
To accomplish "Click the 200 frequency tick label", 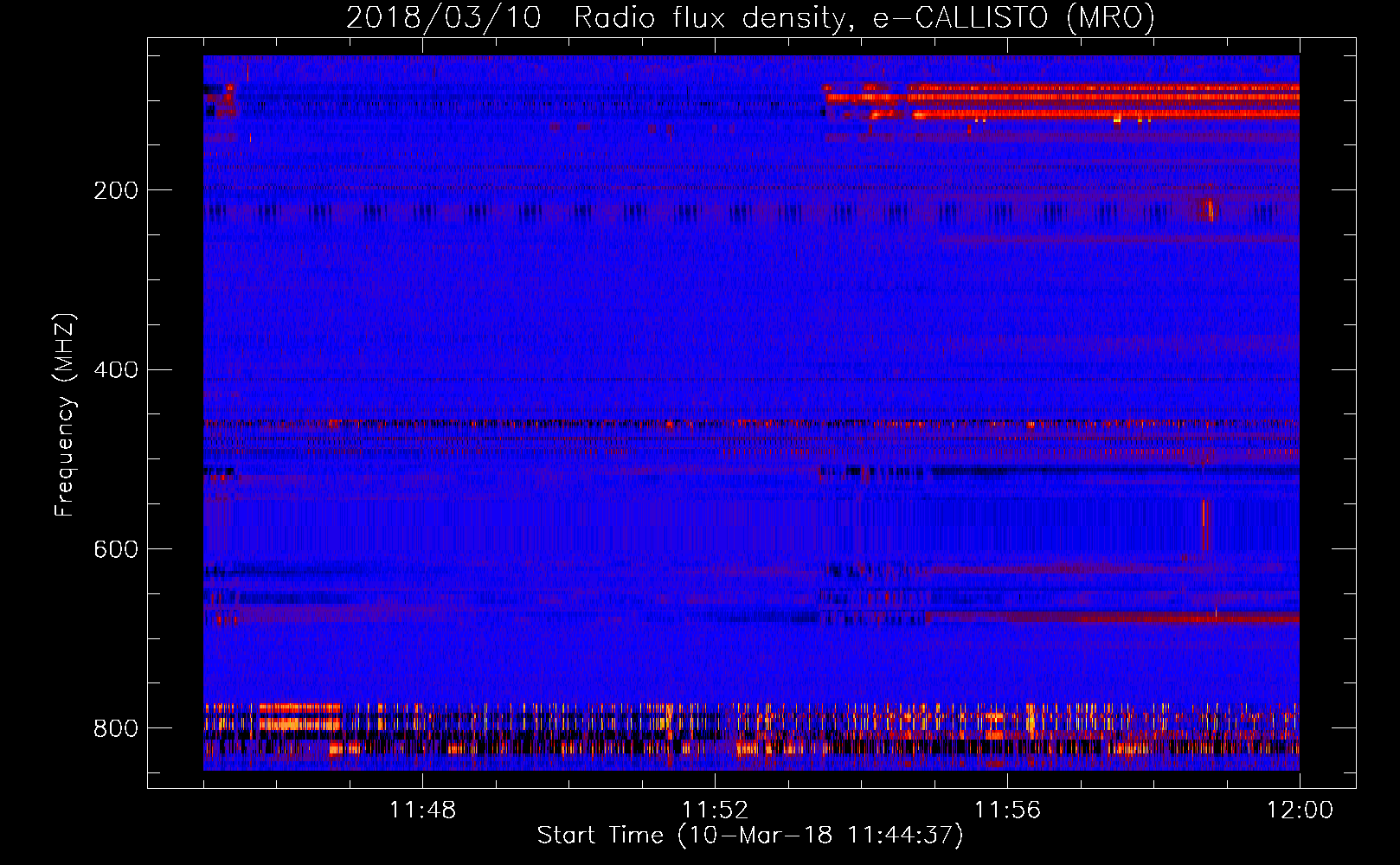I will coord(116,190).
